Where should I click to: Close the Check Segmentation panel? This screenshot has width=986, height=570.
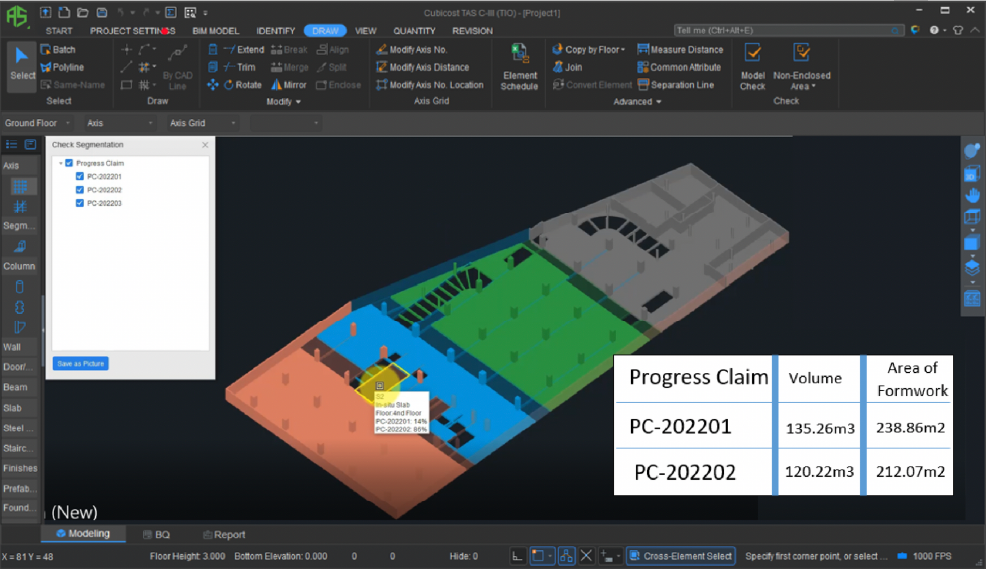click(205, 145)
